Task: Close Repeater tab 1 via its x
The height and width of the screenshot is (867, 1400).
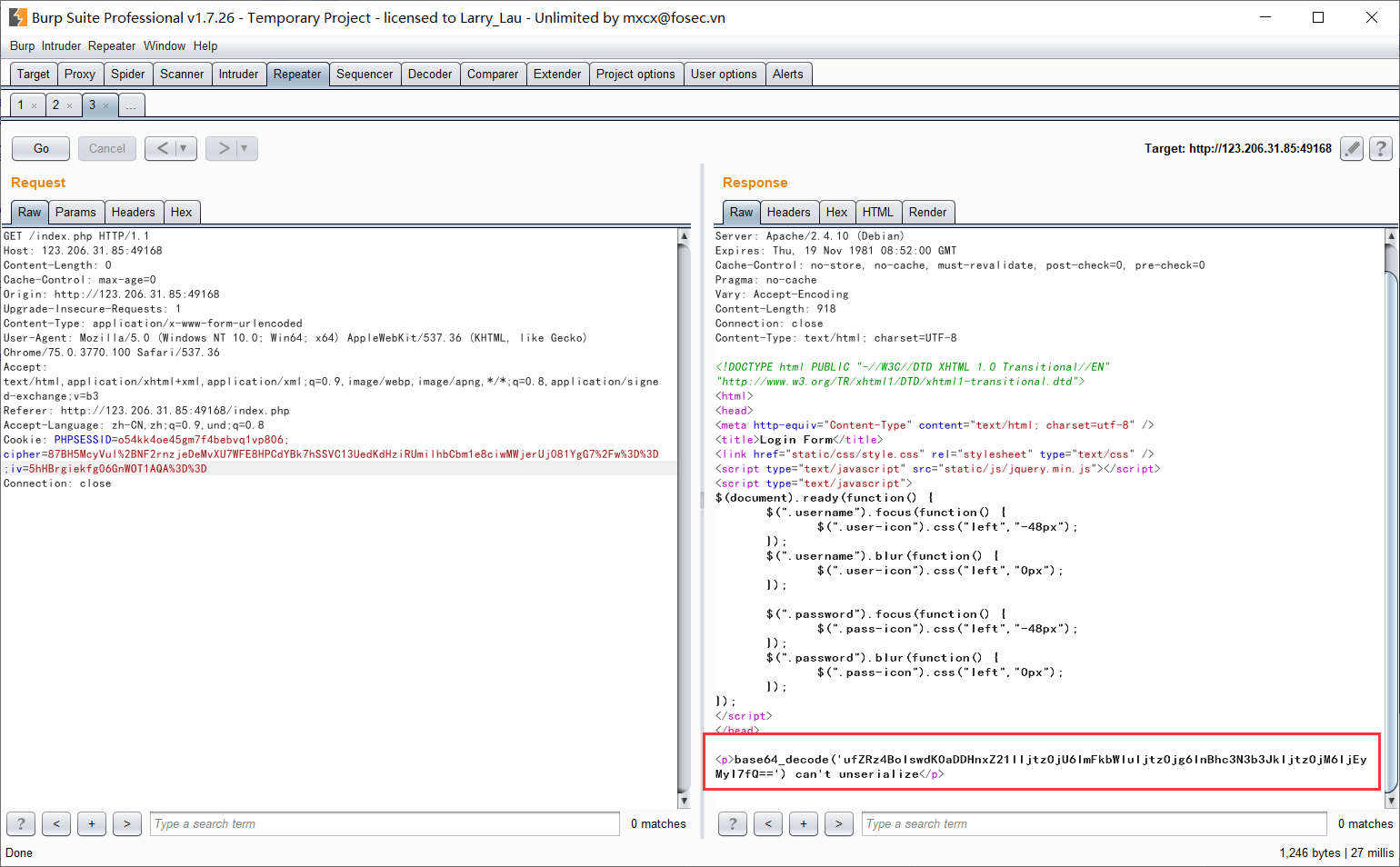Action: pos(35,106)
